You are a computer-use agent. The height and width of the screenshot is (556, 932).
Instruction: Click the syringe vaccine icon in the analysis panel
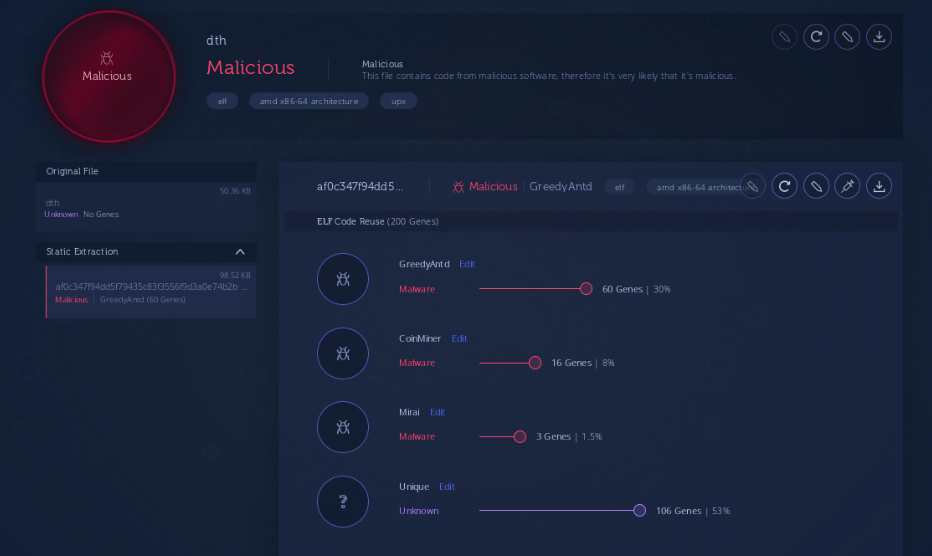[847, 186]
